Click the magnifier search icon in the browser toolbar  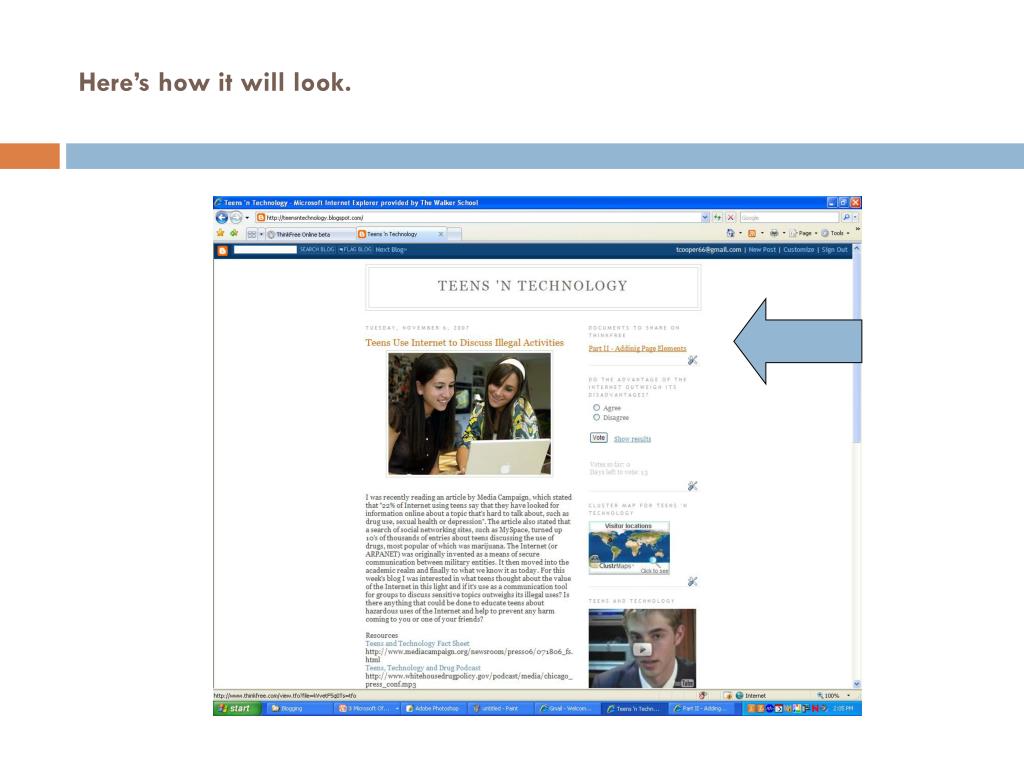pos(846,217)
